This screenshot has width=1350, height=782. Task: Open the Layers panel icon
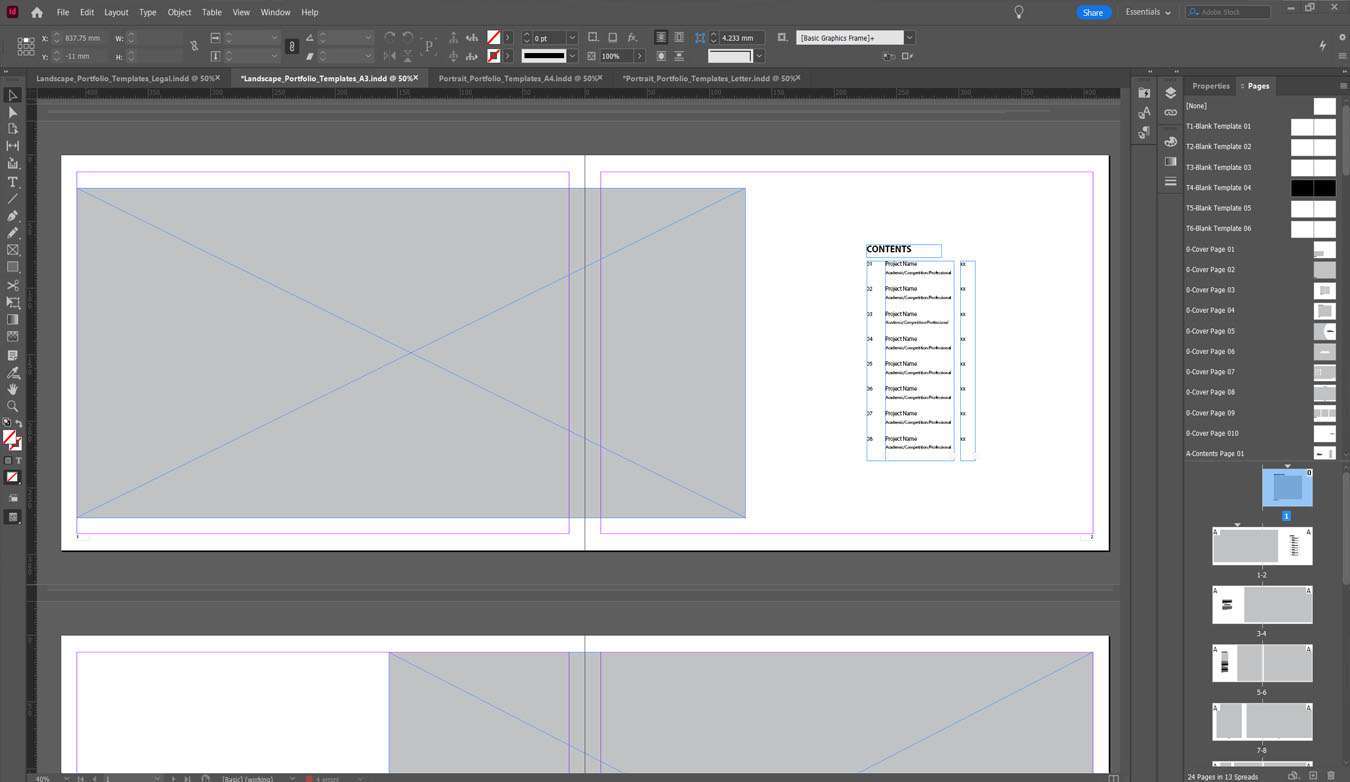(x=1170, y=92)
